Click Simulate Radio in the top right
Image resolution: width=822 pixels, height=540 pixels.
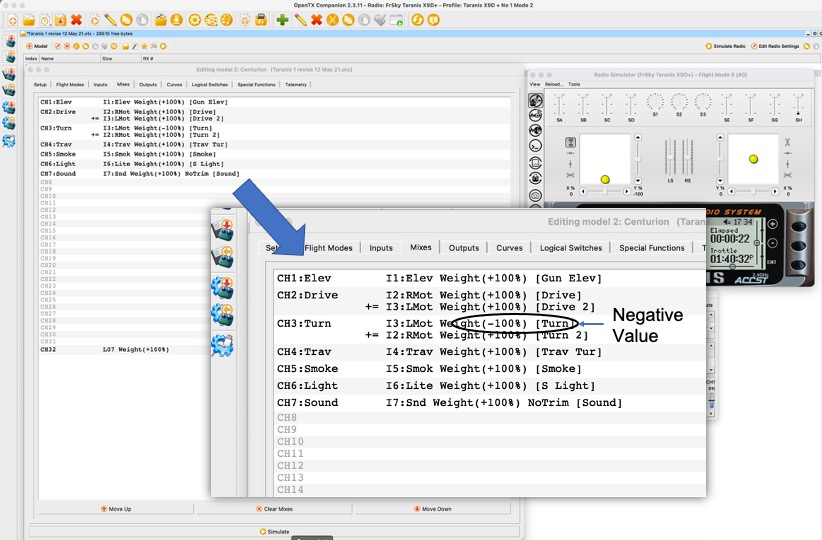[x=726, y=46]
